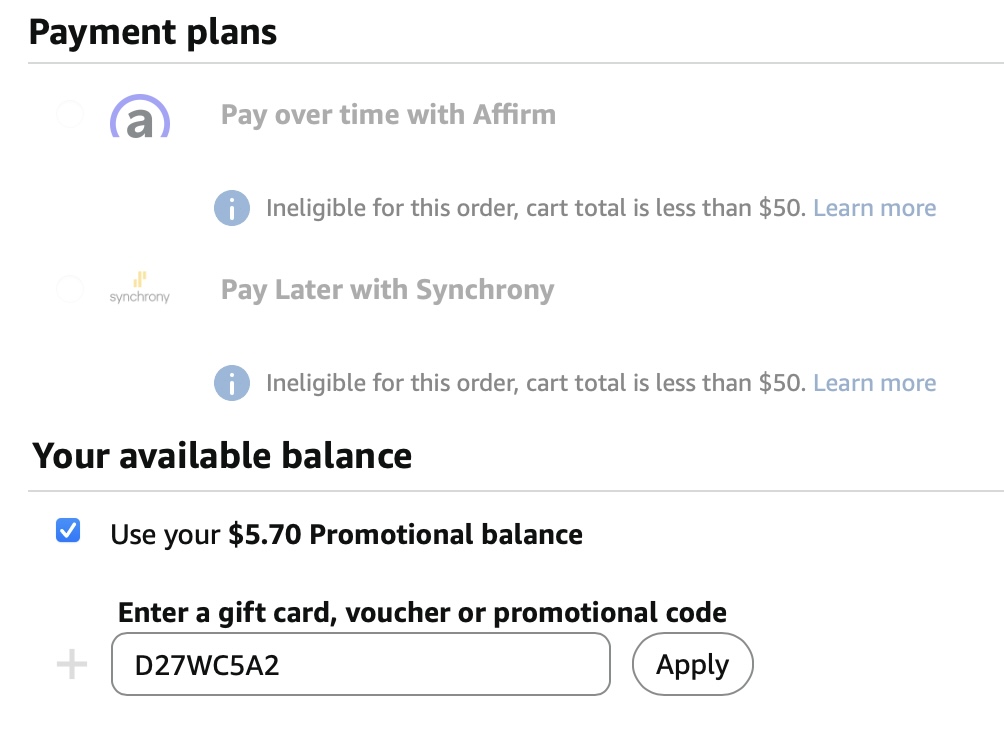Image resolution: width=1004 pixels, height=732 pixels.
Task: Click the Synchrony ineligible-for-this-order message
Action: [x=535, y=383]
